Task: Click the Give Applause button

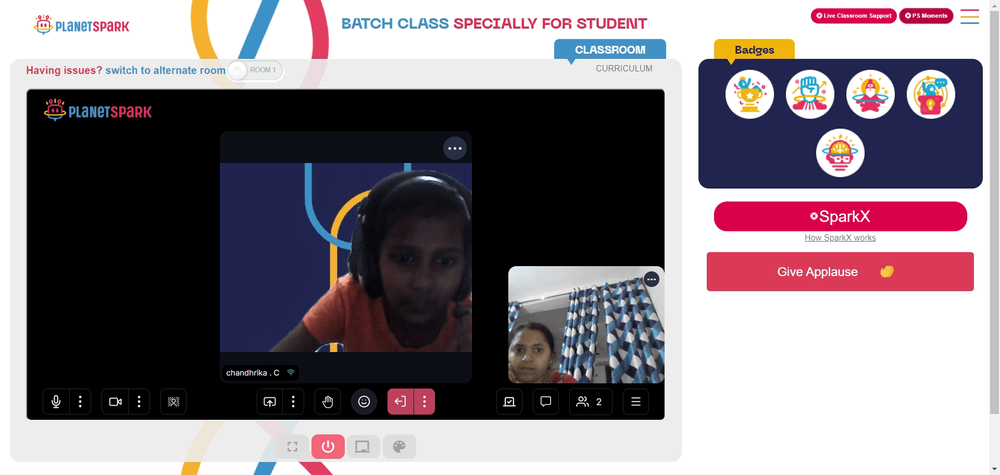Action: tap(840, 272)
